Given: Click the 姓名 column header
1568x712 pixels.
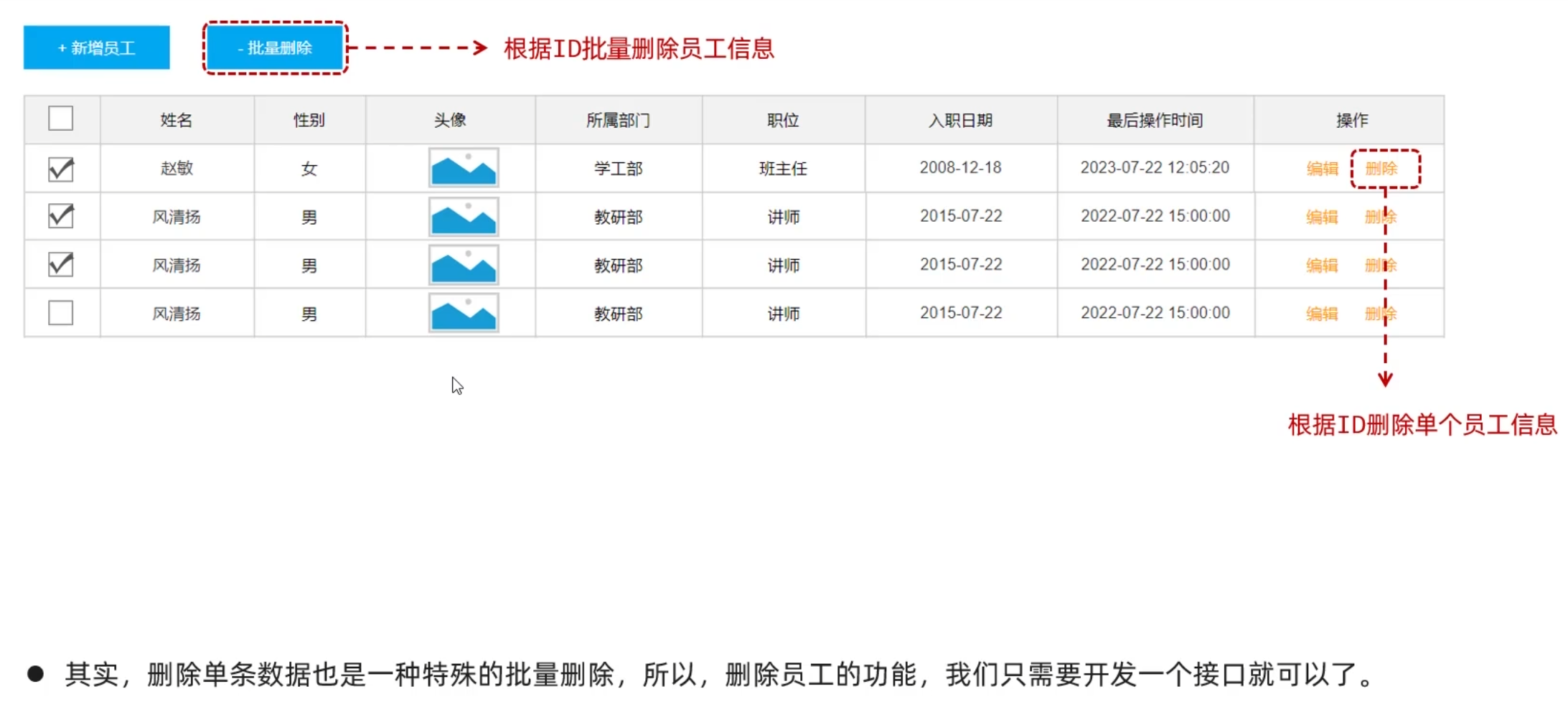Looking at the screenshot, I should [177, 120].
